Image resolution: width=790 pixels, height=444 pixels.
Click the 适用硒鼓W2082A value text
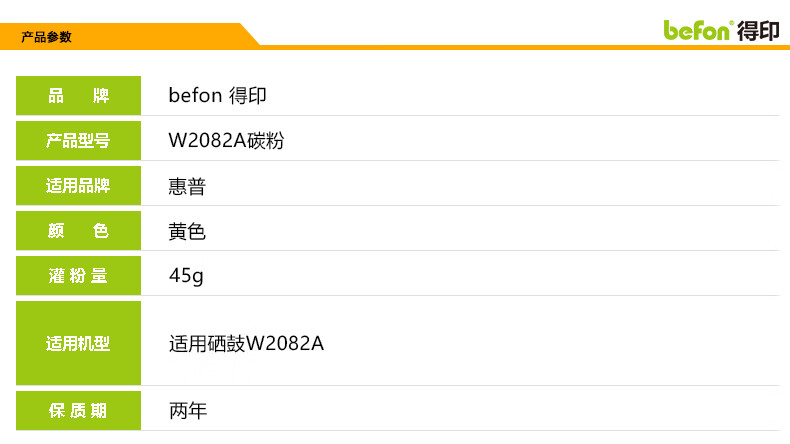coord(246,344)
